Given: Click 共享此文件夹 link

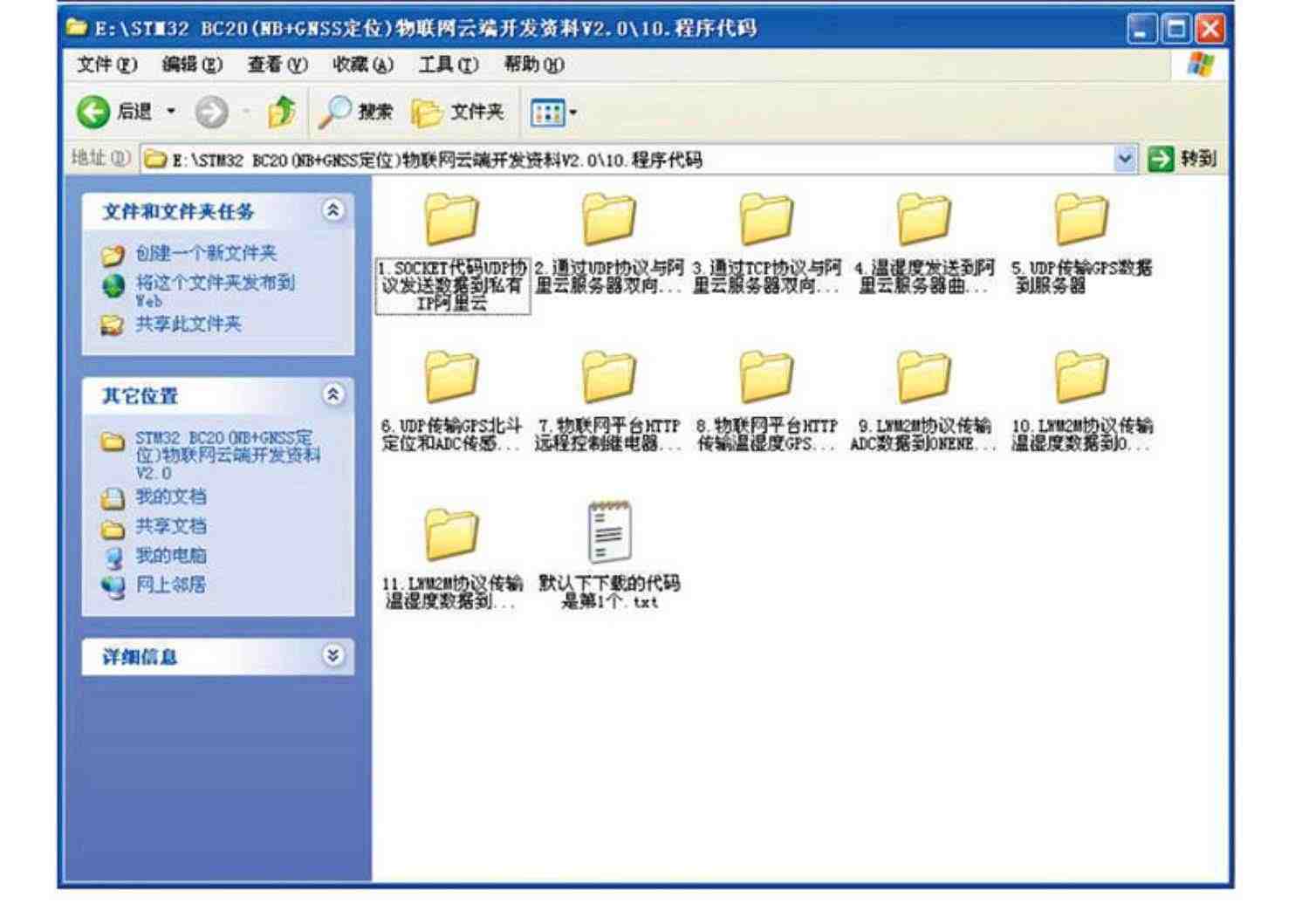Looking at the screenshot, I should point(188,324).
